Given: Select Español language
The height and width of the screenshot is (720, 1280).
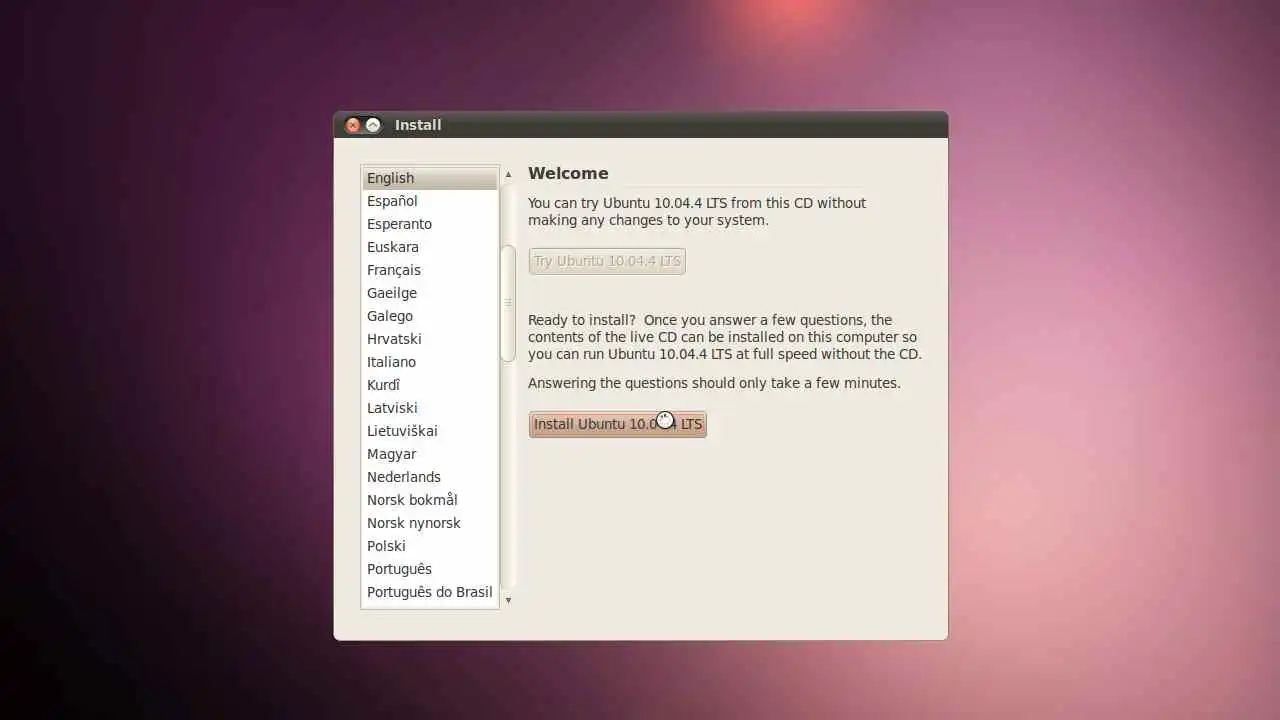Looking at the screenshot, I should pyautogui.click(x=430, y=201).
